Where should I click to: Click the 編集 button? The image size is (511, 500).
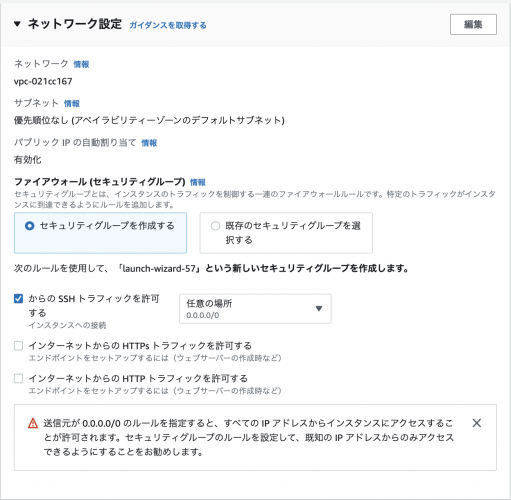coord(473,24)
